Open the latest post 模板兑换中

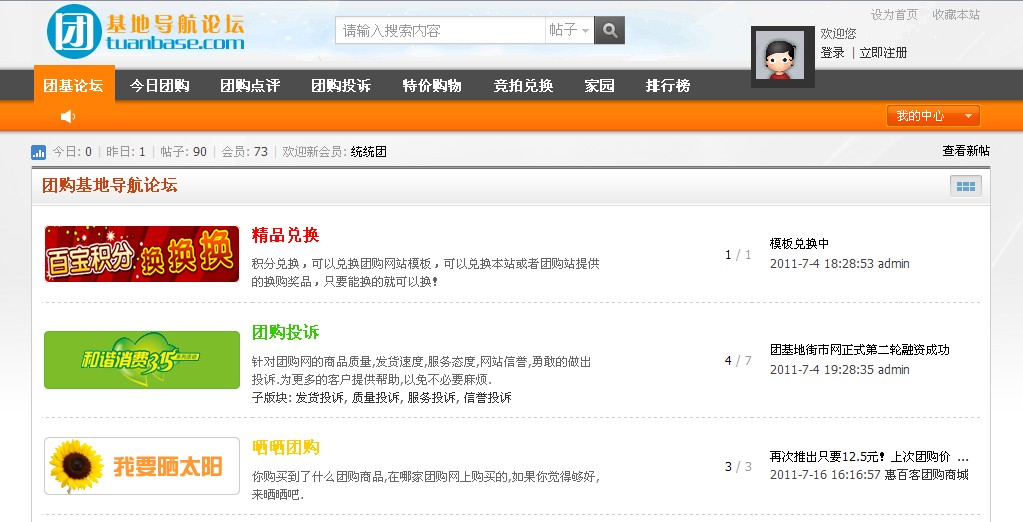tap(799, 243)
